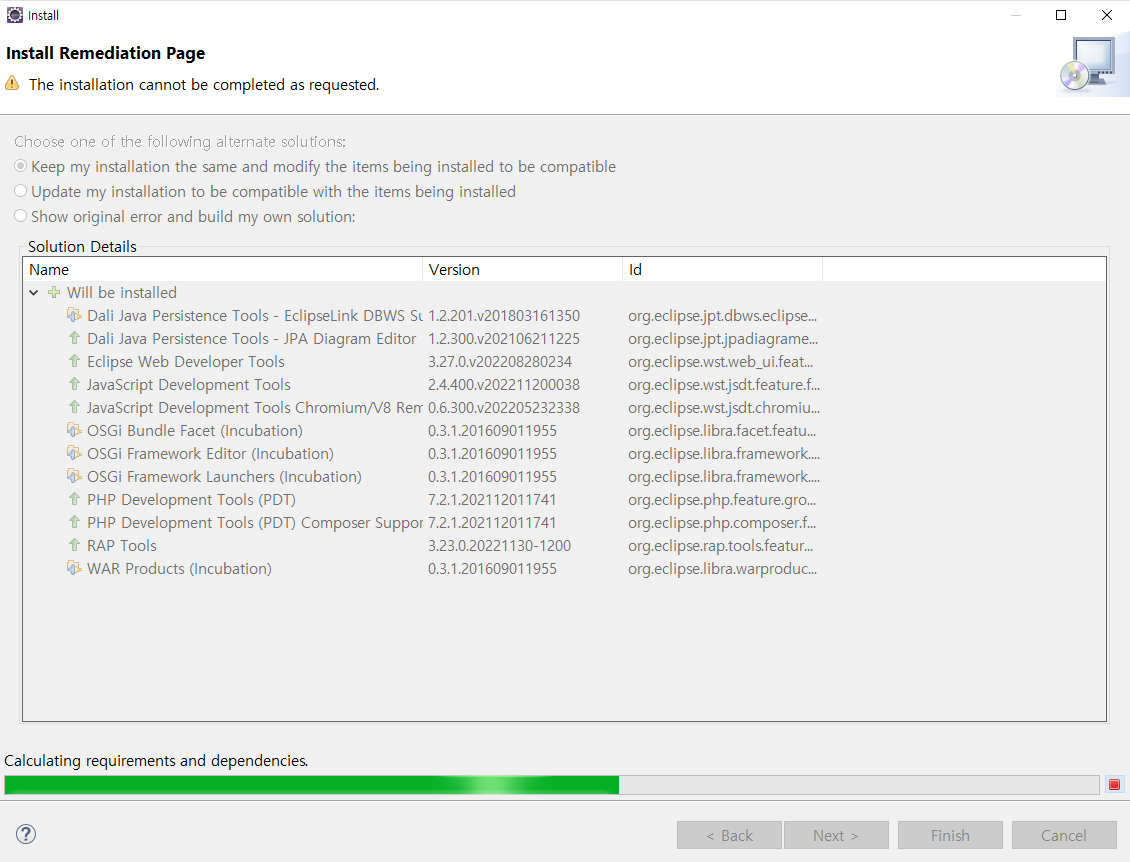This screenshot has height=862, width=1130.
Task: Click the Cancel button
Action: click(x=1064, y=835)
